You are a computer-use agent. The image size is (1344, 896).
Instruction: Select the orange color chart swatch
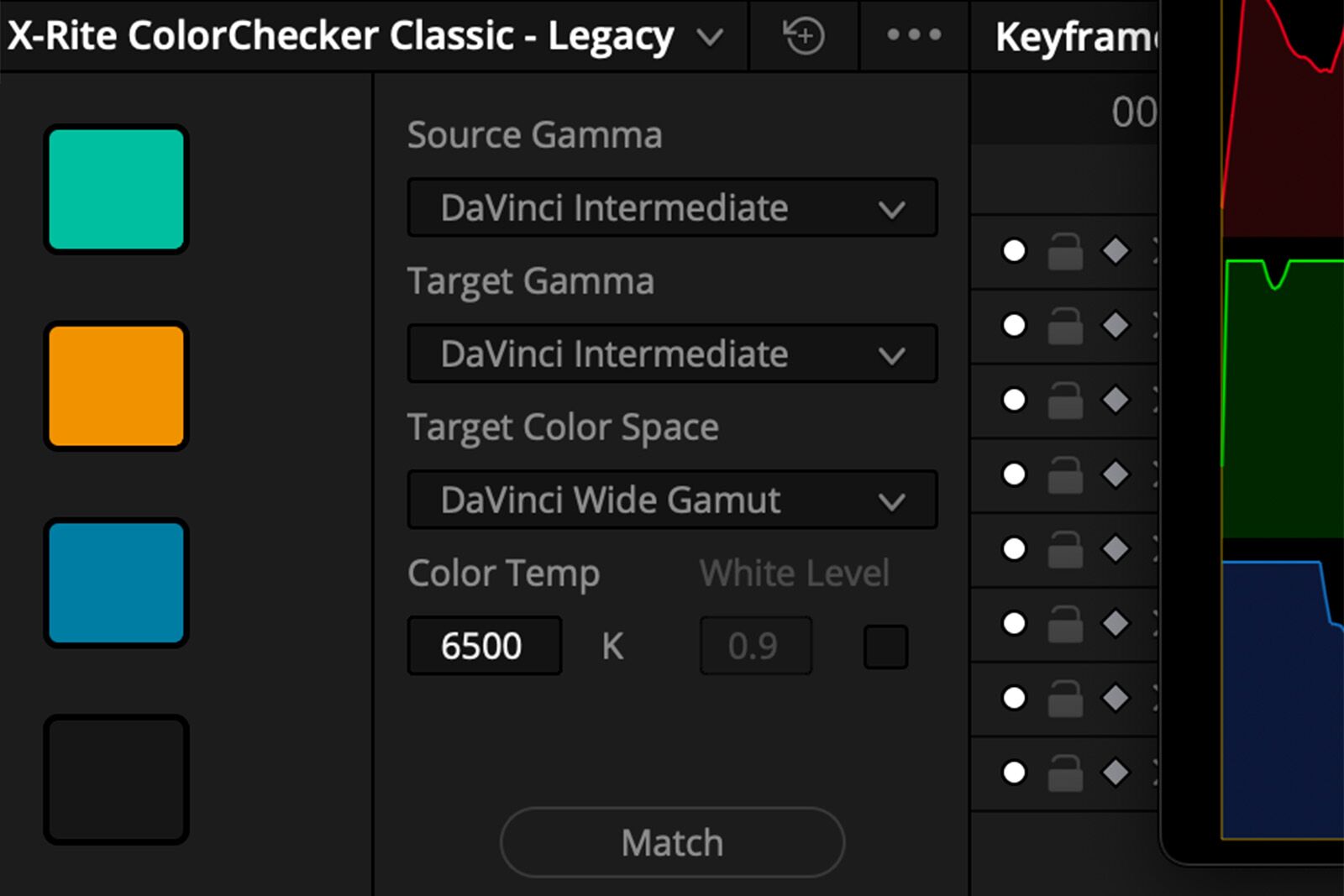pos(116,386)
